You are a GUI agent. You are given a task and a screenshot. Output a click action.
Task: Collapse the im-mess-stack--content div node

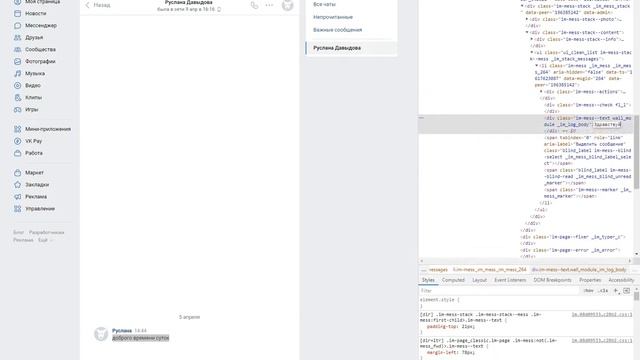coord(527,32)
